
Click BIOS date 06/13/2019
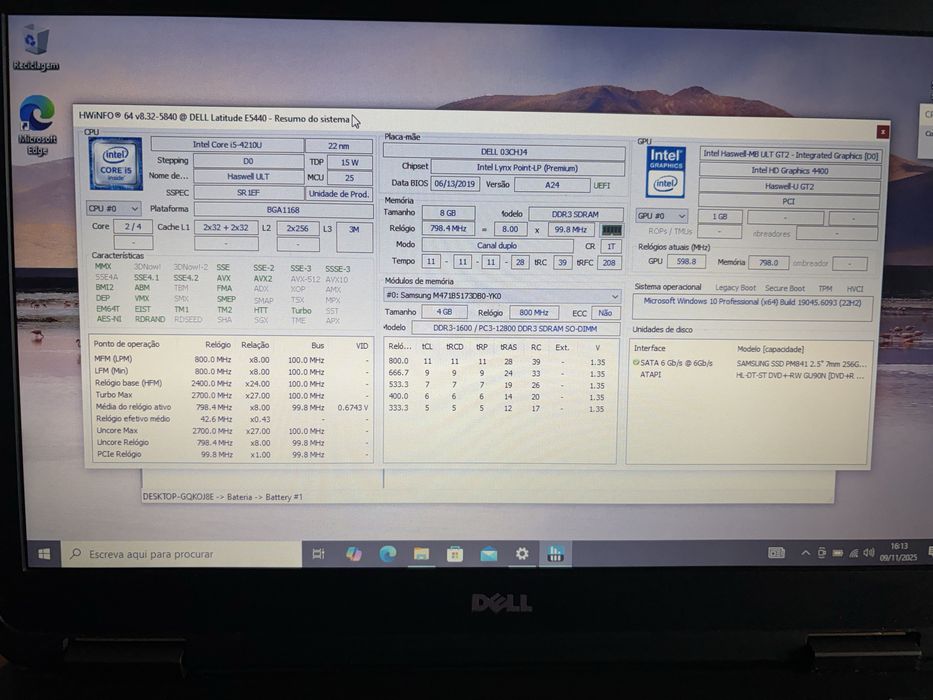(455, 184)
